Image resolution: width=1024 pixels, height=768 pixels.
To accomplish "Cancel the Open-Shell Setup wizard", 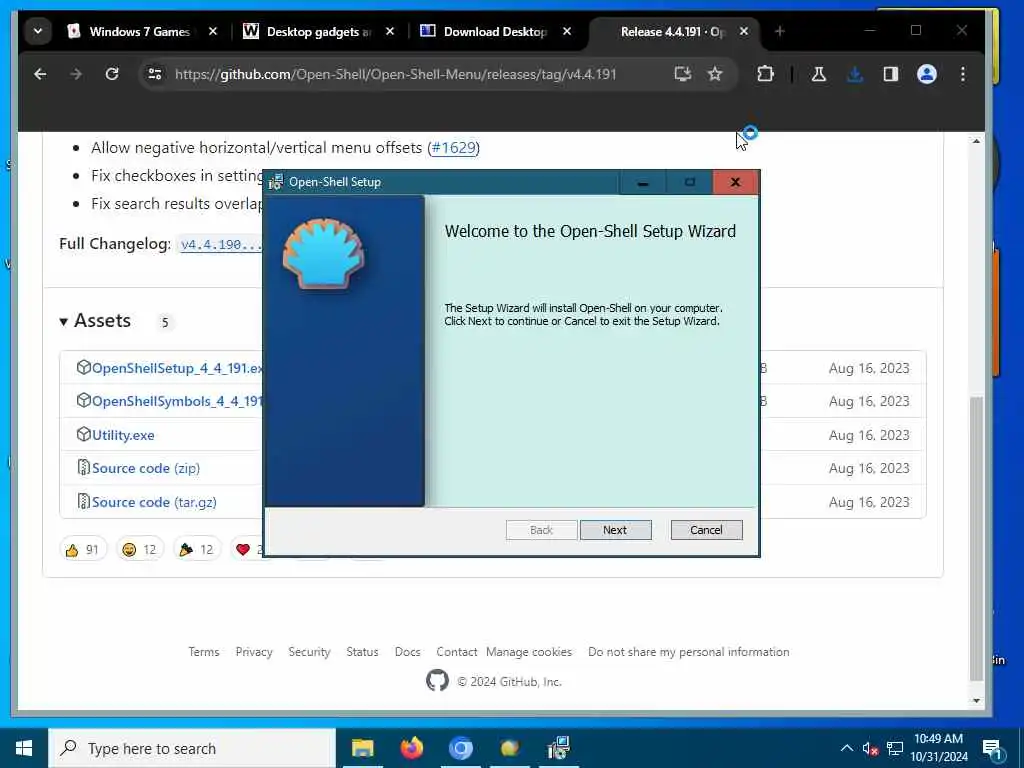I will [x=706, y=530].
